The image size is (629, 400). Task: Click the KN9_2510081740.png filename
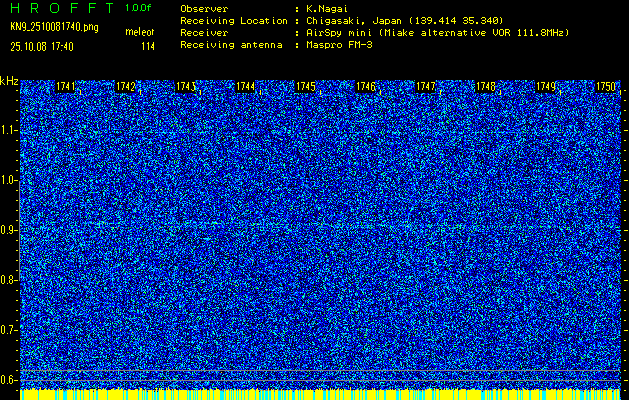[52, 27]
